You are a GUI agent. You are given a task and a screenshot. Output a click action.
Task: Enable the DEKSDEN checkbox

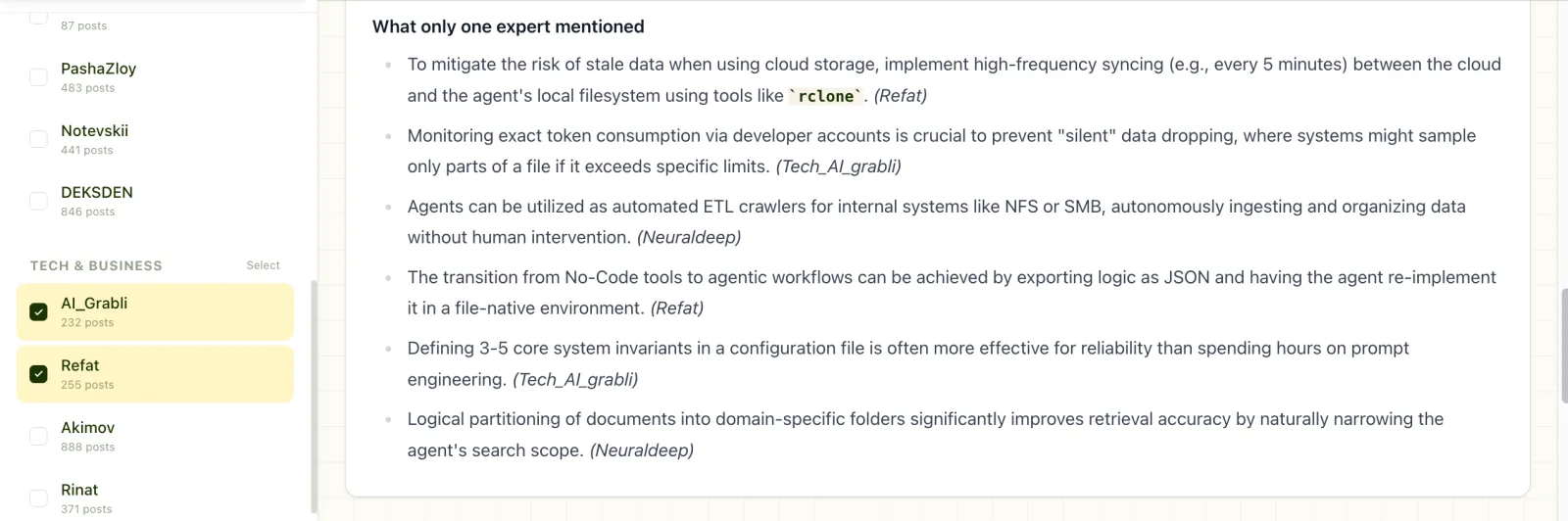coord(38,201)
